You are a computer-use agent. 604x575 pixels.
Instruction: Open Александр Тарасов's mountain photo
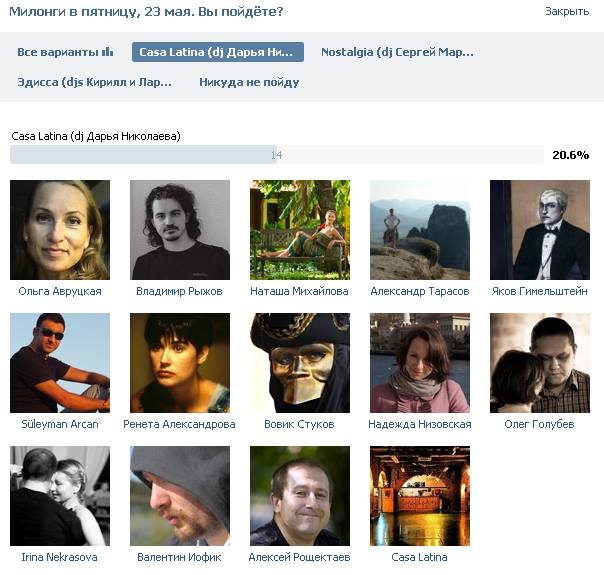(420, 230)
